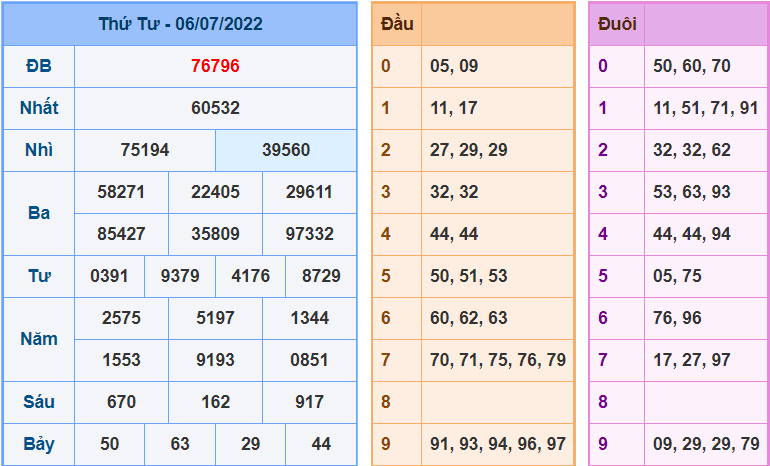The image size is (770, 466).
Task: Select Đuôi values '17, 27, 97'
Action: 691,360
